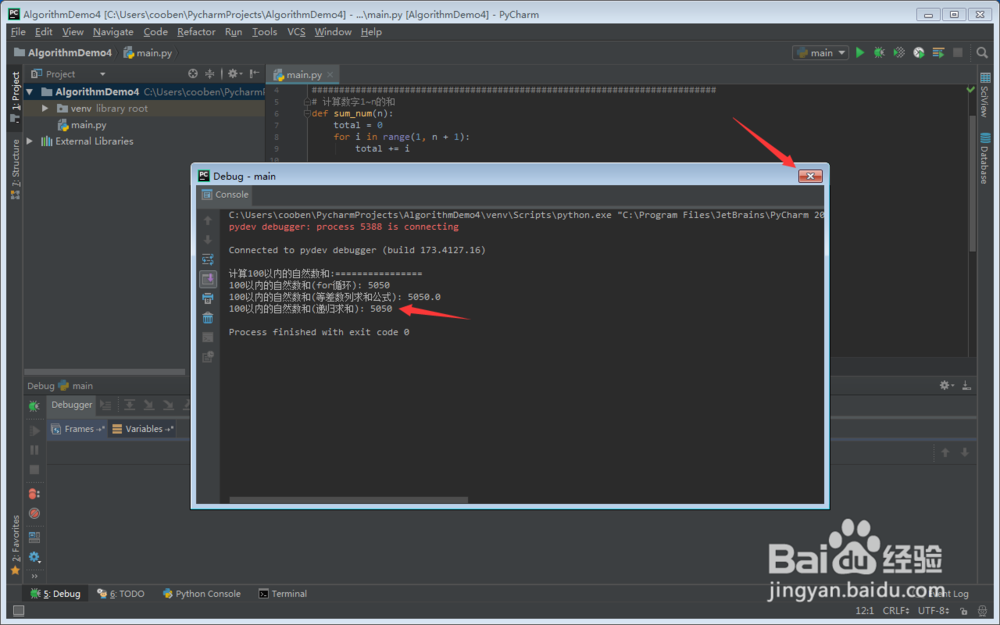Click the Frames pane header

(x=78, y=429)
